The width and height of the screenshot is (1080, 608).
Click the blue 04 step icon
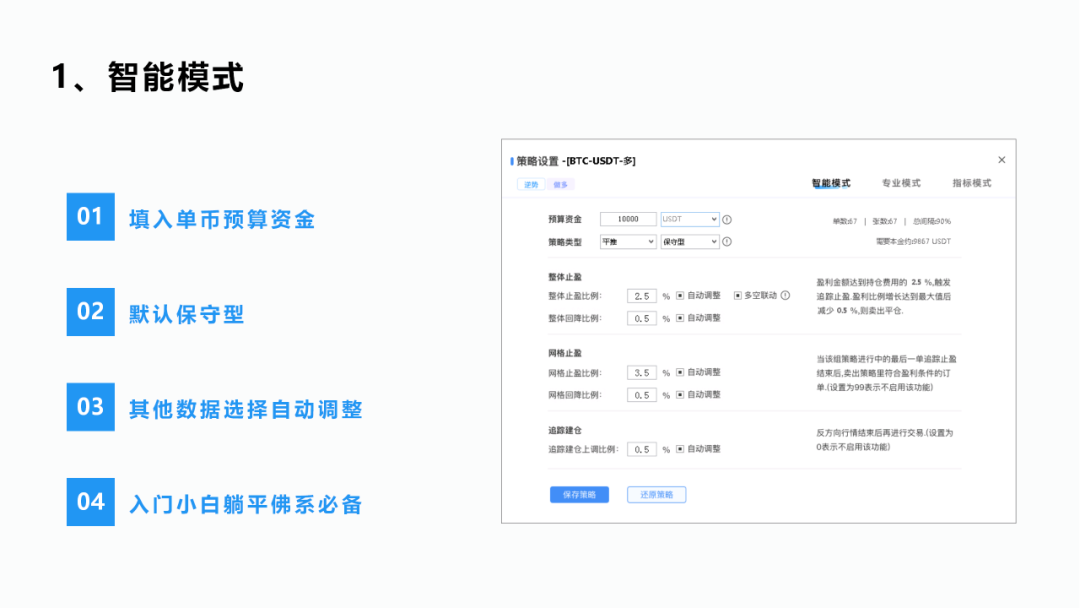90,503
